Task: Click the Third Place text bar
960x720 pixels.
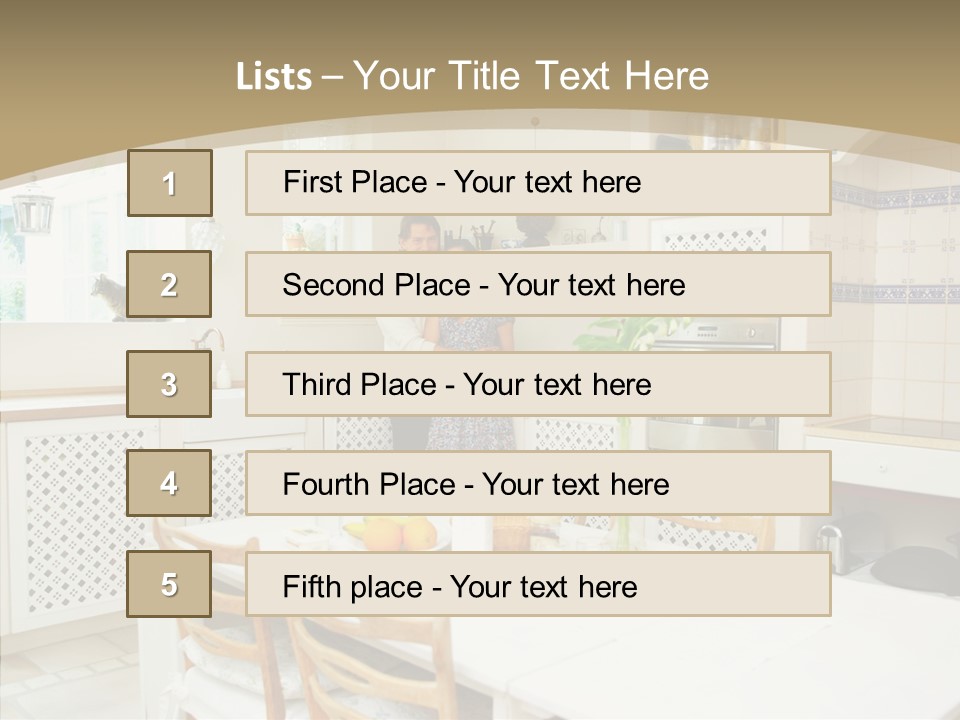Action: tap(538, 384)
